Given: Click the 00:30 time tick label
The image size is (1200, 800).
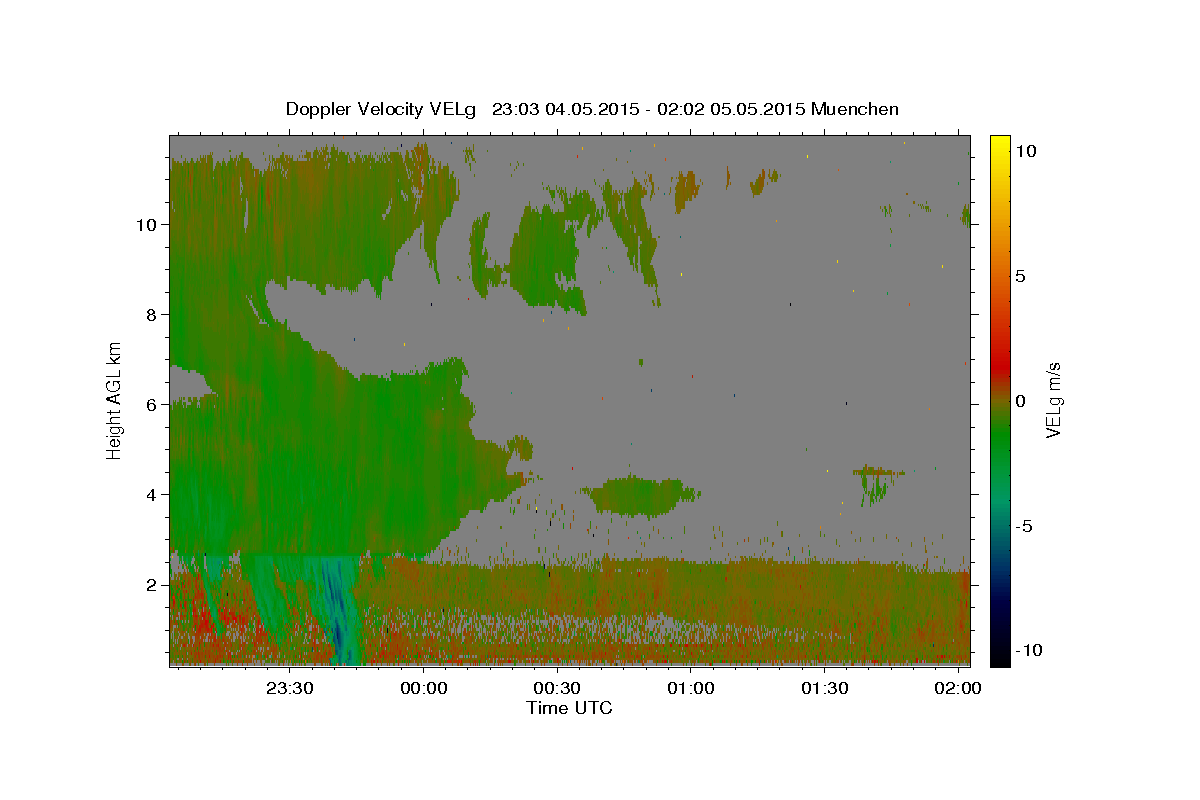Looking at the screenshot, I should (x=557, y=688).
